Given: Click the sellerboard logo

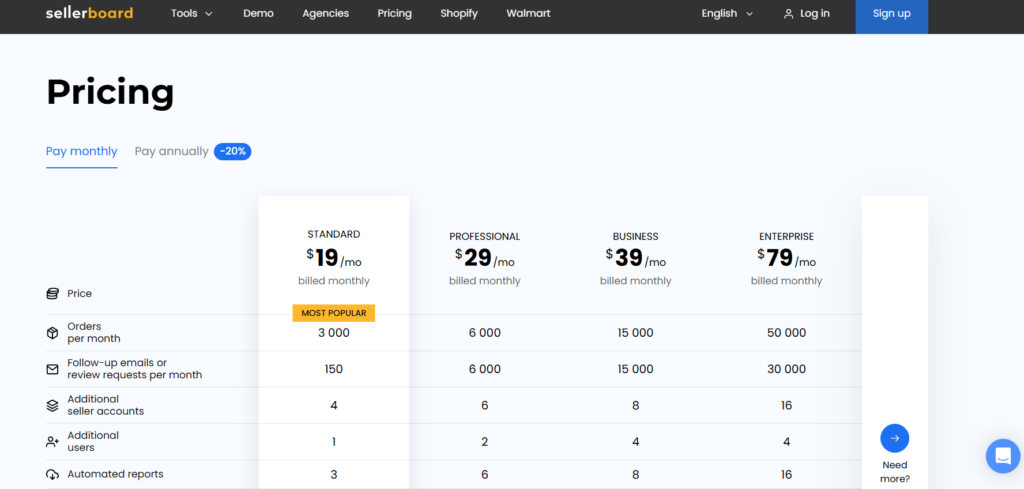Looking at the screenshot, I should [89, 14].
